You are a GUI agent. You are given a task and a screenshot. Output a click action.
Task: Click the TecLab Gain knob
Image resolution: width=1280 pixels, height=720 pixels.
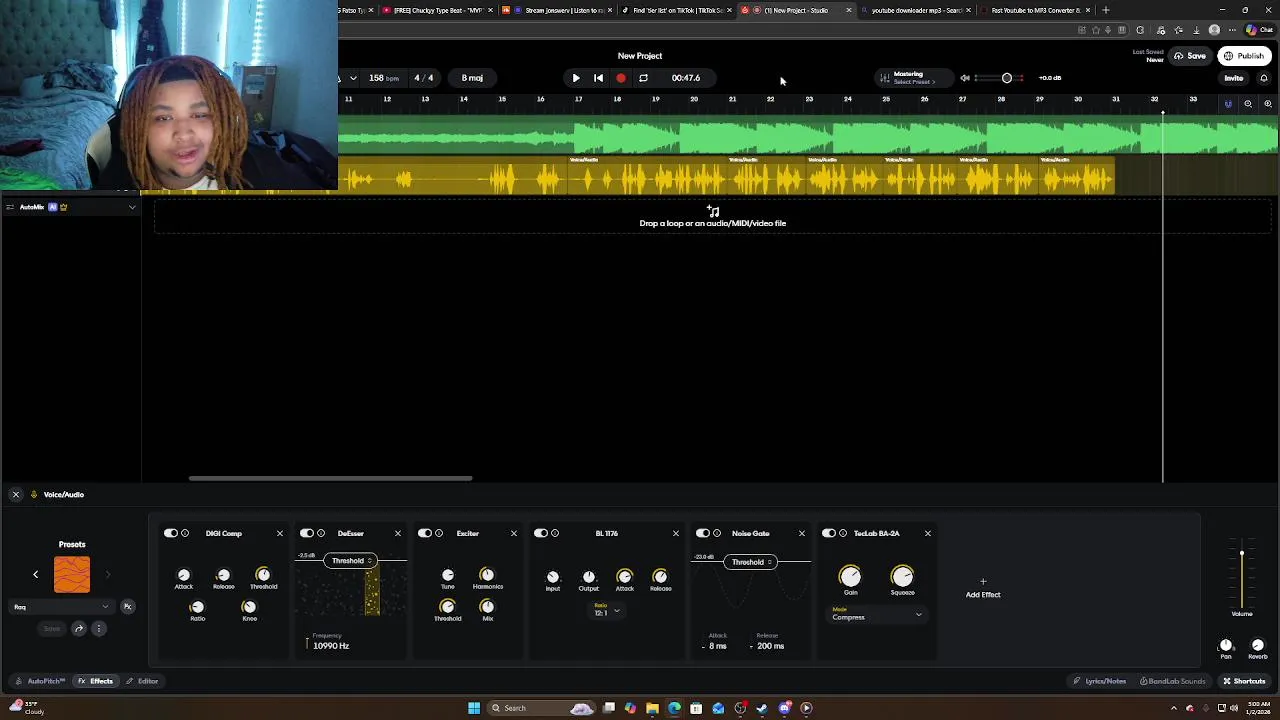point(850,576)
